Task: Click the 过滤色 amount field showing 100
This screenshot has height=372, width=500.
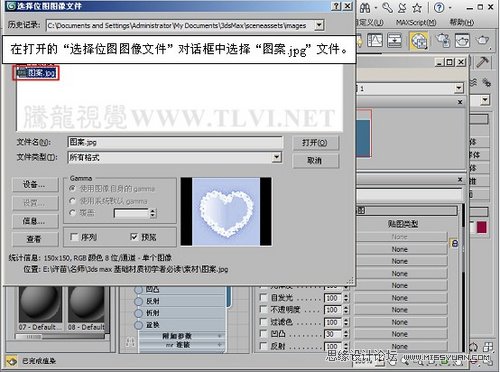Action: tap(332, 322)
